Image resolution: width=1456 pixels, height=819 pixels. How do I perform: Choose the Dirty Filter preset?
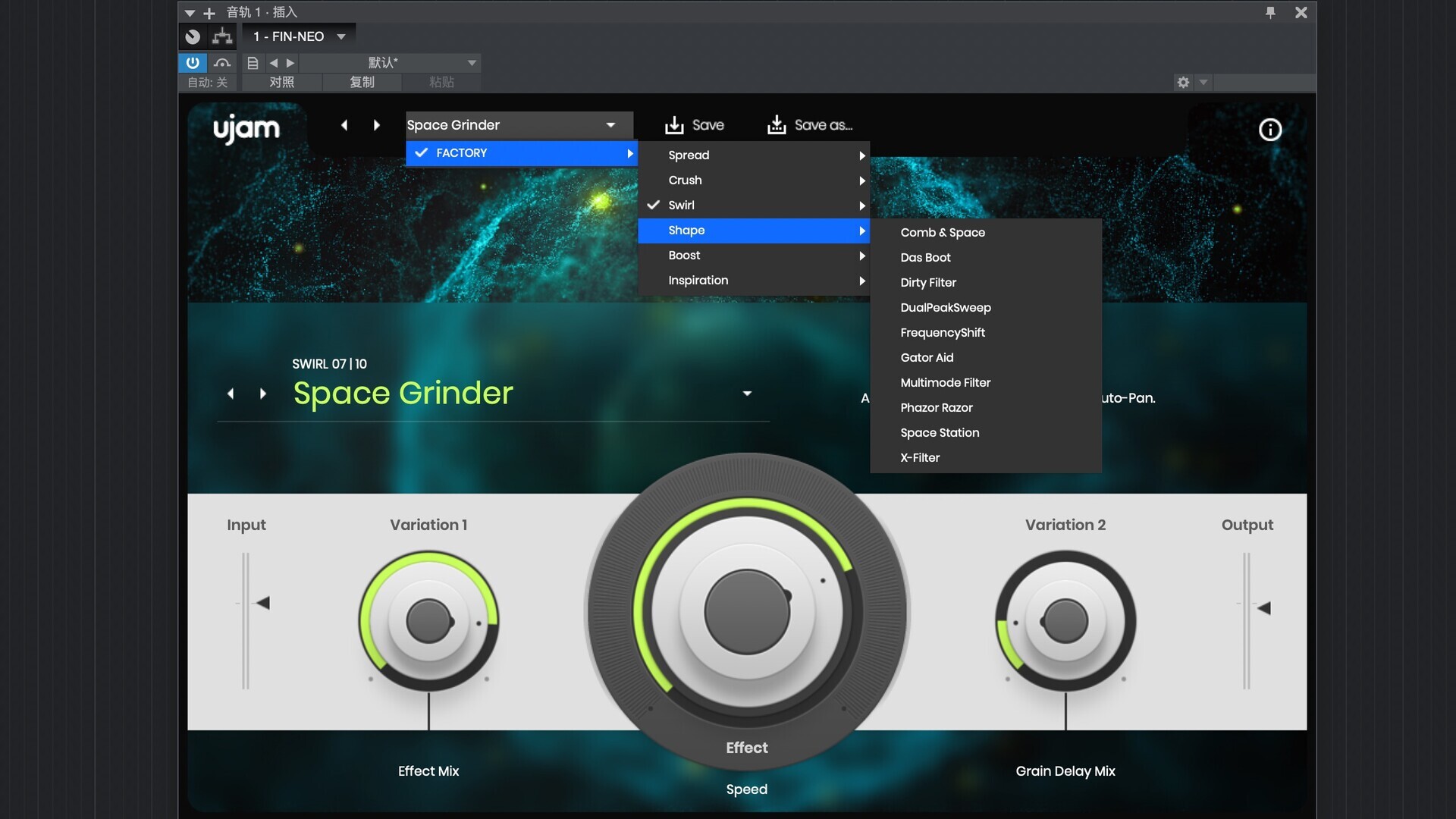[x=986, y=283]
